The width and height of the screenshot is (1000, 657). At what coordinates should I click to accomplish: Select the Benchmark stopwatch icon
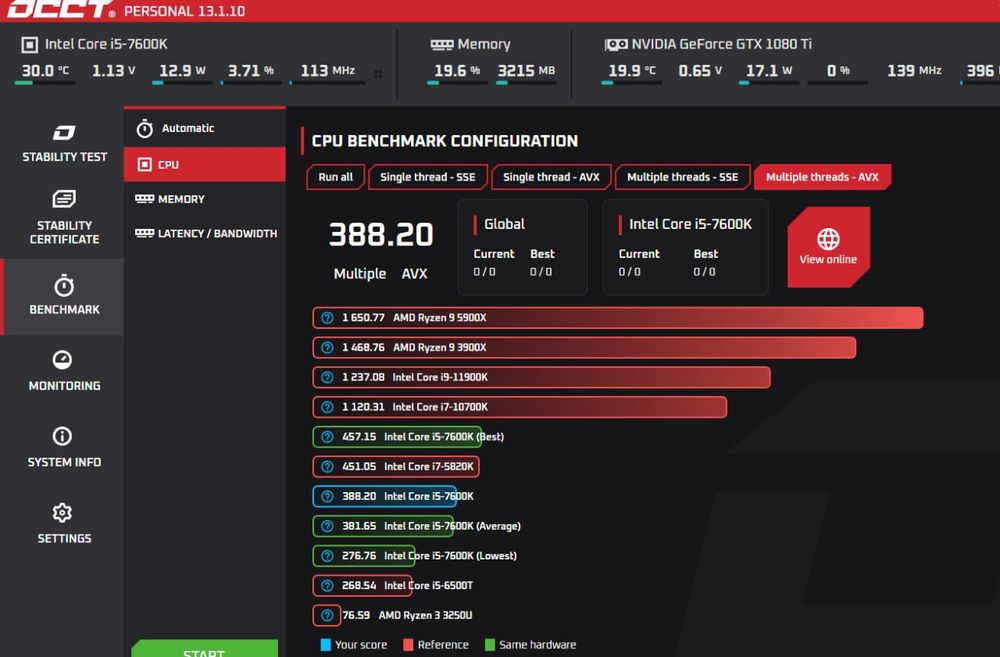(x=64, y=286)
